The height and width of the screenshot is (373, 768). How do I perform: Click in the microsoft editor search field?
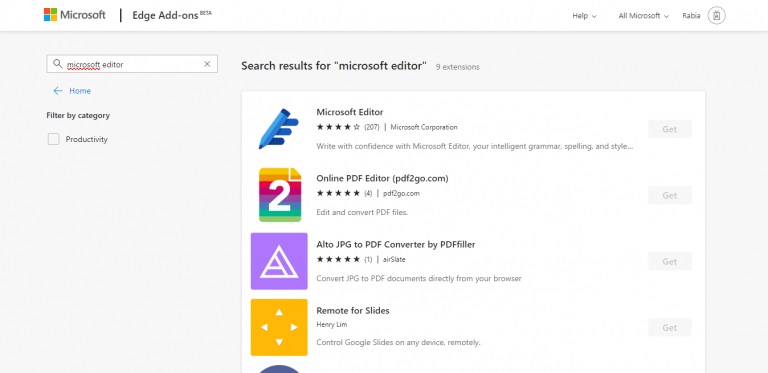(x=132, y=64)
